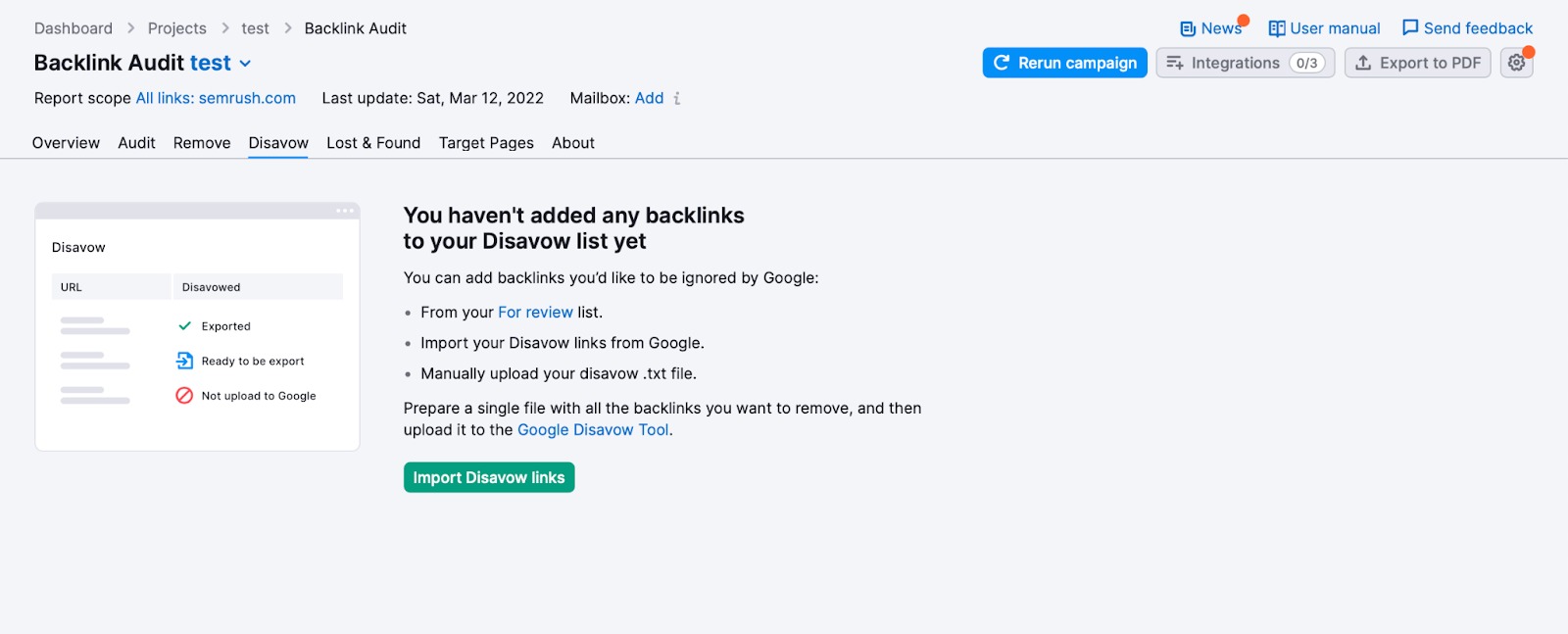This screenshot has height=634, width=1568.
Task: Expand the project name dropdown chevron
Action: [x=245, y=64]
